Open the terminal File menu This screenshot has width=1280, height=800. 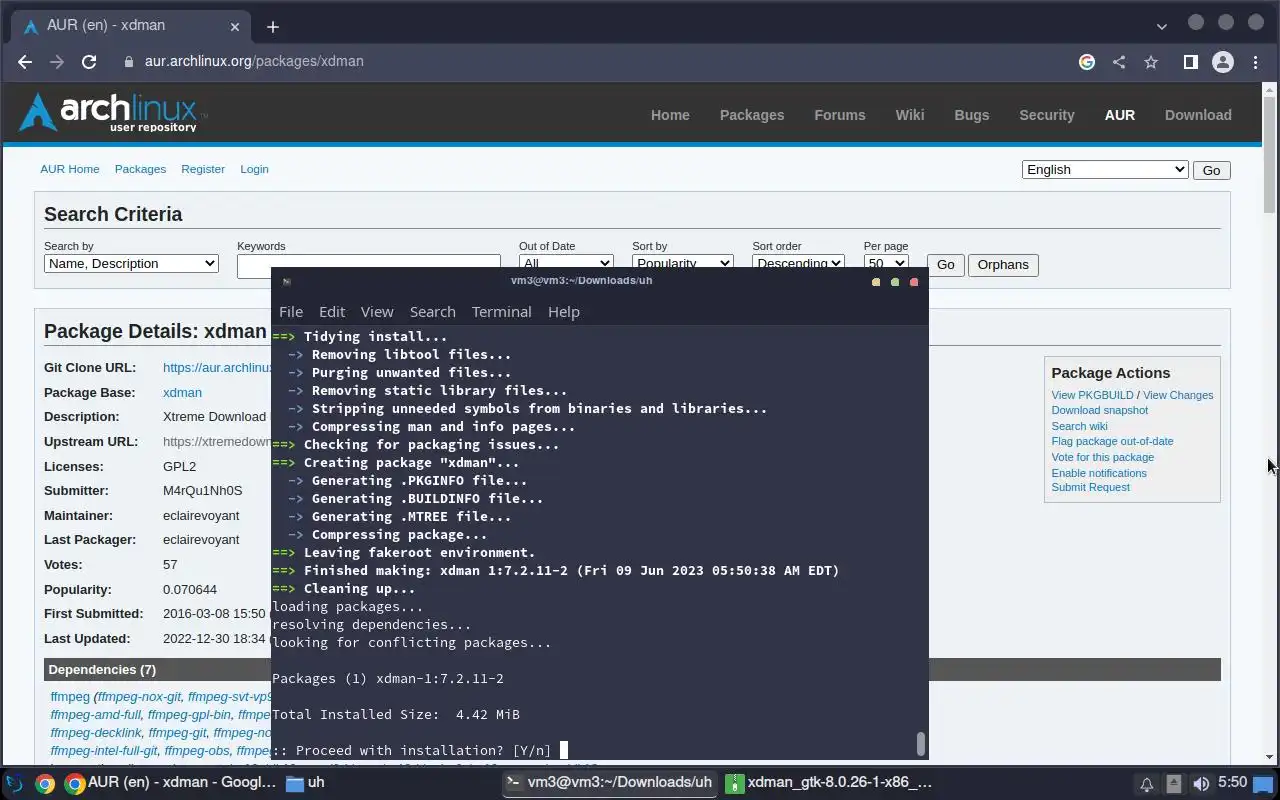click(x=291, y=312)
